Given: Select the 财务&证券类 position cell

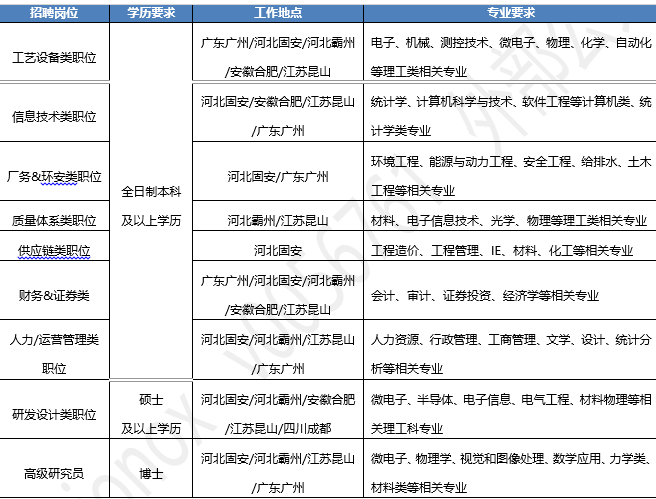Looking at the screenshot, I should 55,295.
